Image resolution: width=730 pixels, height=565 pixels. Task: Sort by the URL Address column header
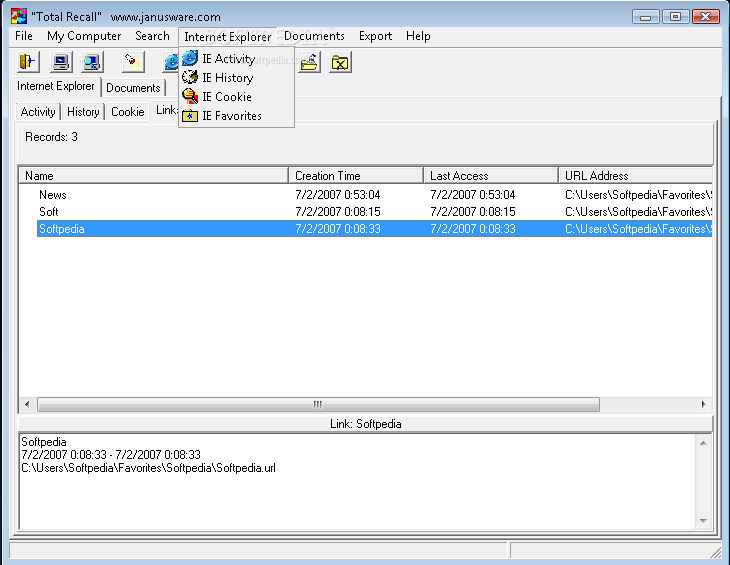(x=636, y=175)
